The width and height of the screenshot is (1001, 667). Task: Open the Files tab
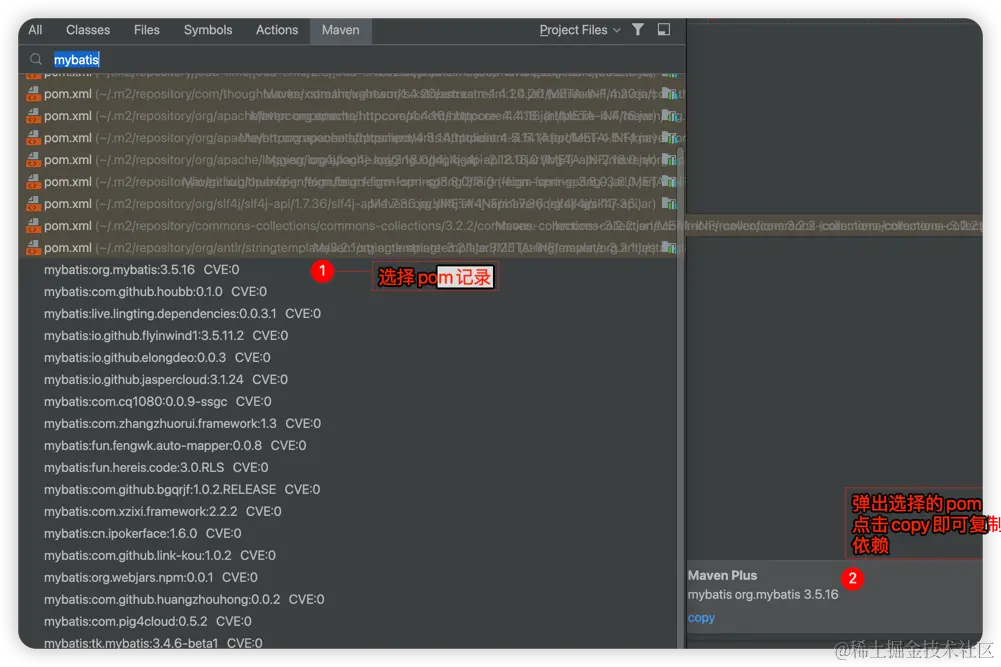click(146, 30)
